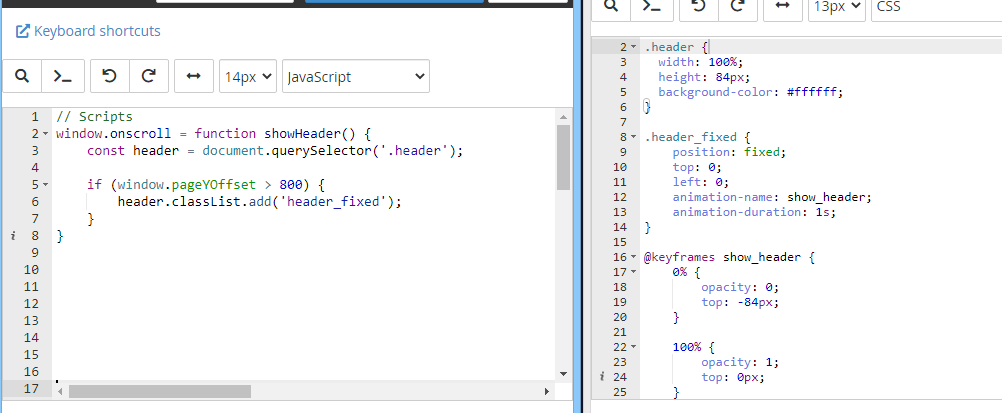Collapse the .header rule fold at line 2

click(x=634, y=47)
